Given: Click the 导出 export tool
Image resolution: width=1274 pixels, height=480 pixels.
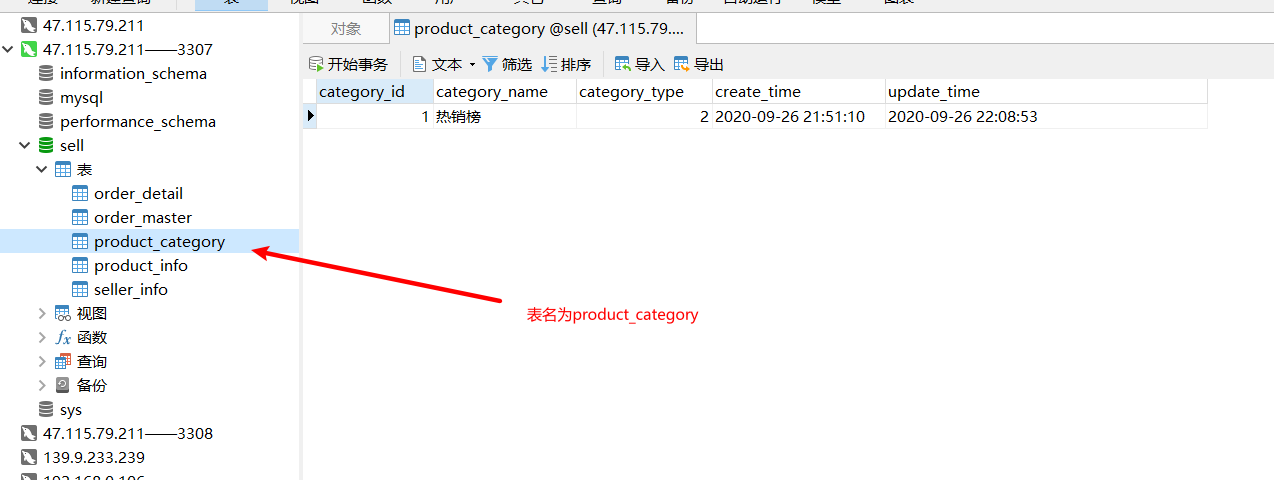Looking at the screenshot, I should point(699,64).
